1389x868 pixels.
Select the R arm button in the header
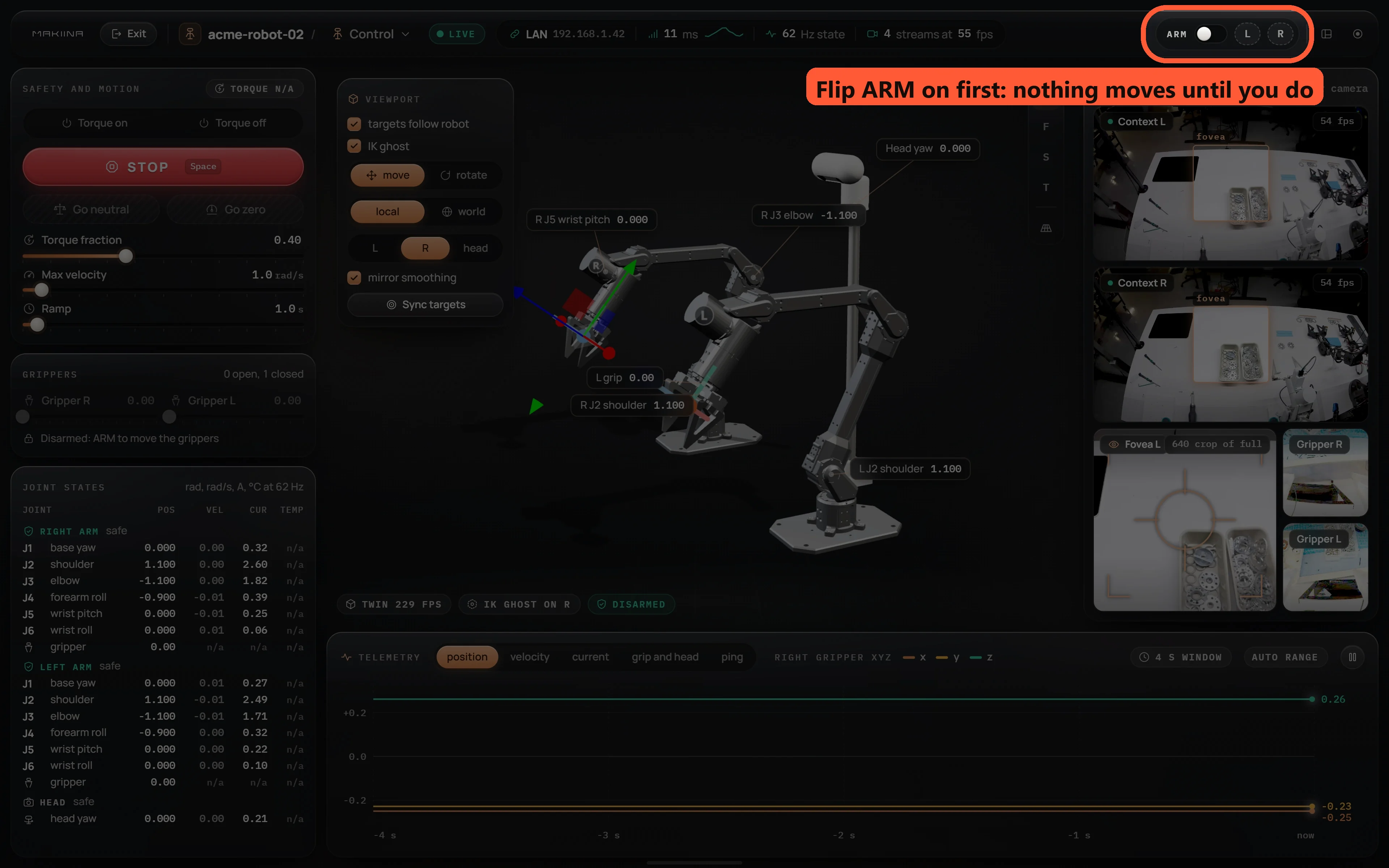[x=1280, y=34]
